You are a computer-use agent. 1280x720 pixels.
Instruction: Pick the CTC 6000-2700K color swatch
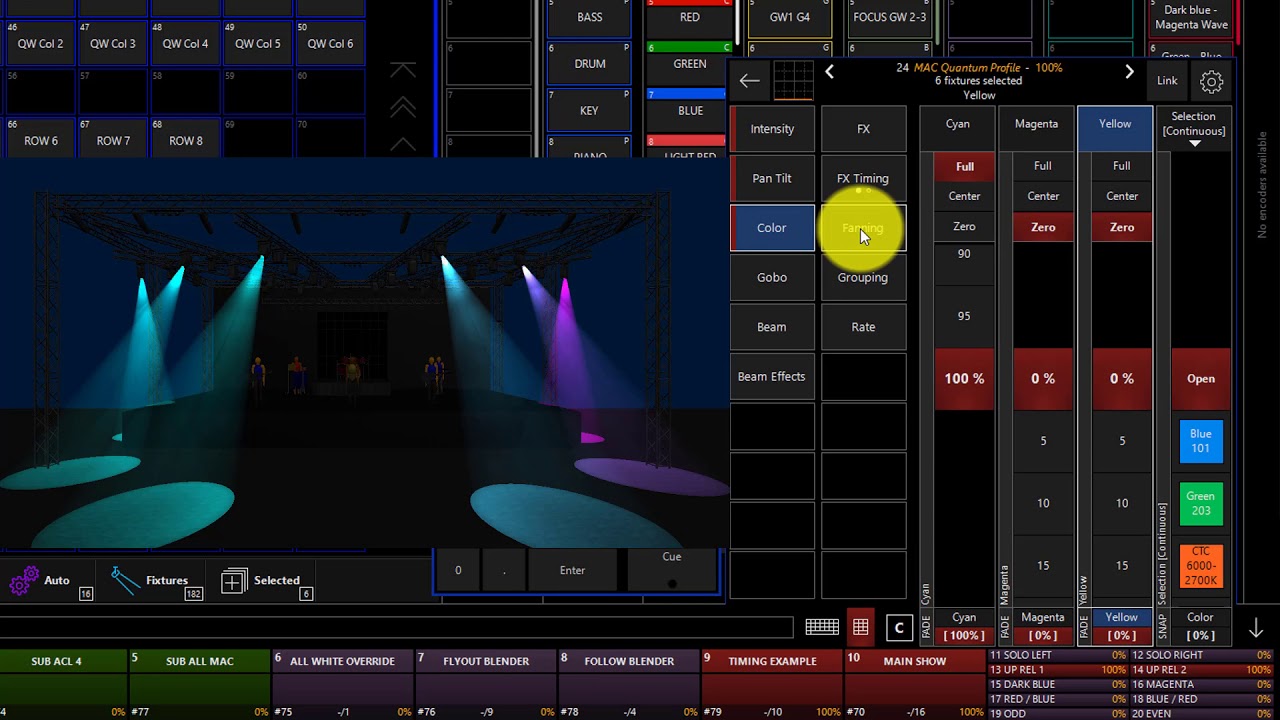(1201, 565)
